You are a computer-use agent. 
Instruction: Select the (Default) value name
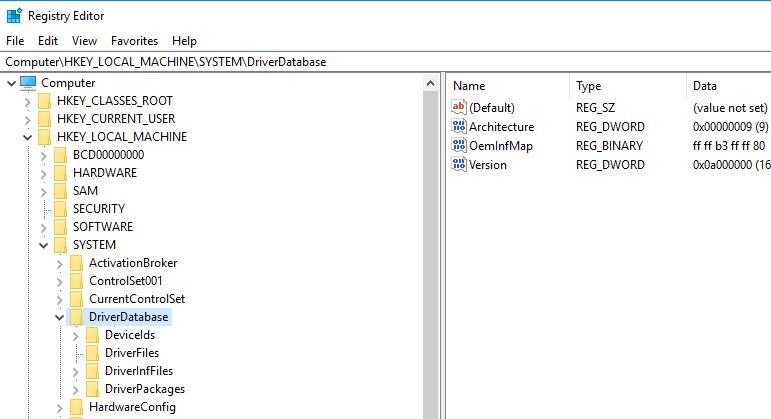coord(492,107)
